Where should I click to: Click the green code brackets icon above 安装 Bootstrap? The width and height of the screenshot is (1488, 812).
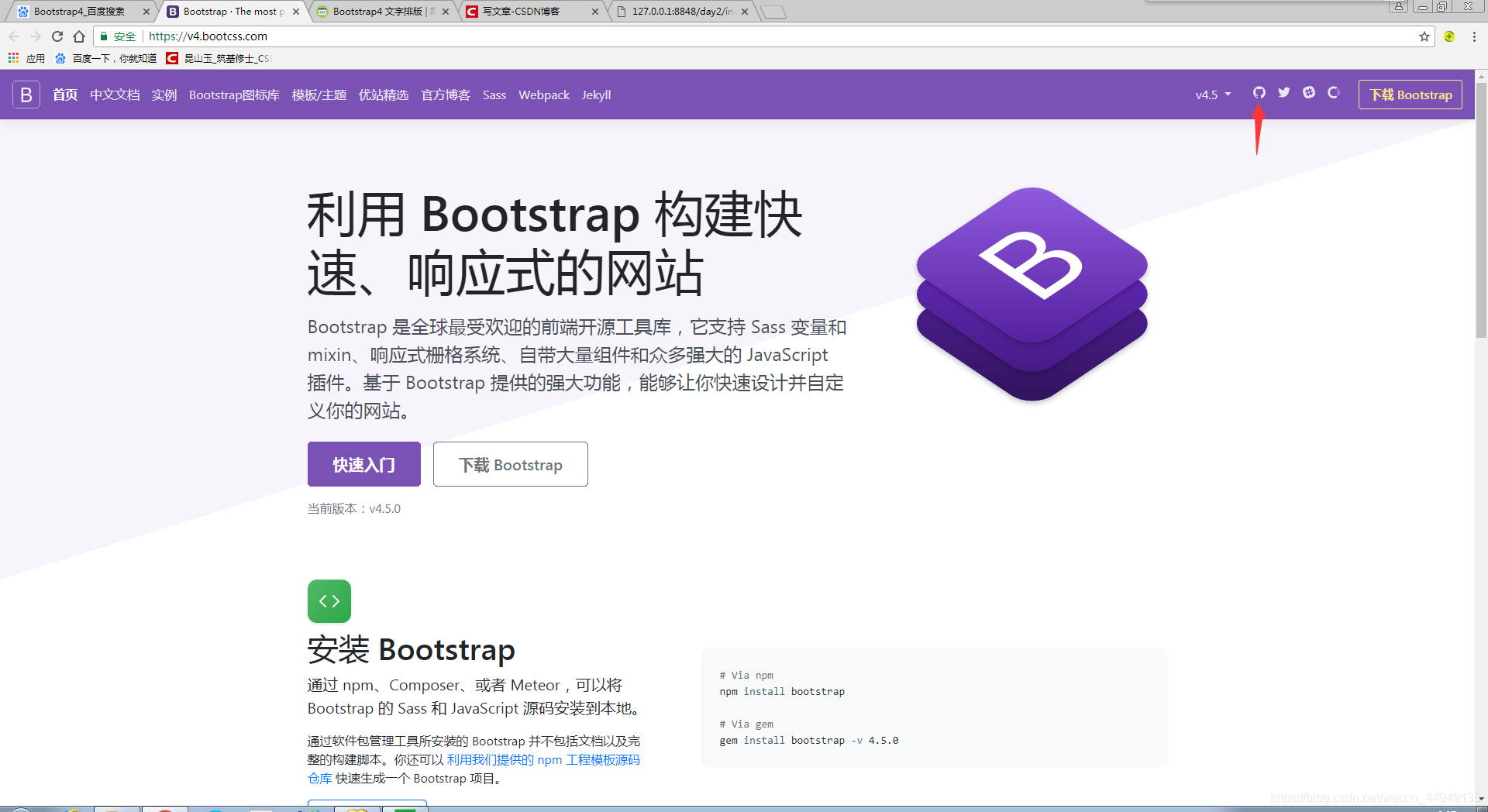pos(329,600)
